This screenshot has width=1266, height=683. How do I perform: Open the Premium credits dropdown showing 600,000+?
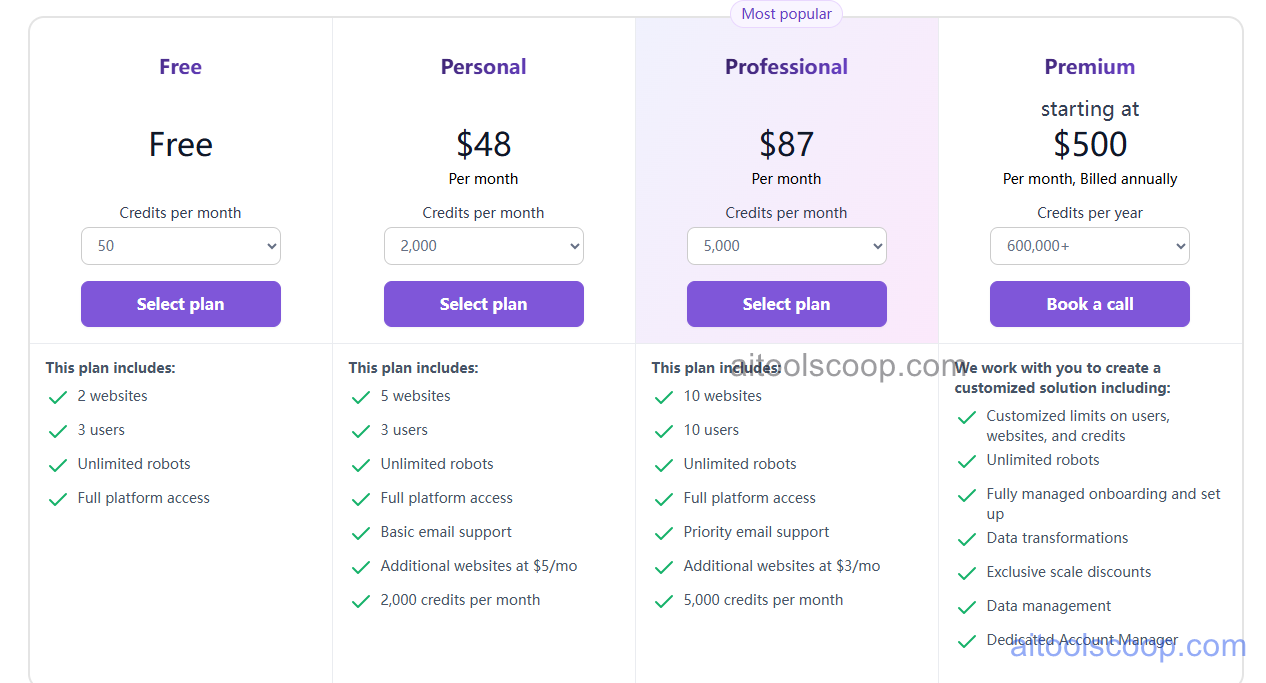1089,245
